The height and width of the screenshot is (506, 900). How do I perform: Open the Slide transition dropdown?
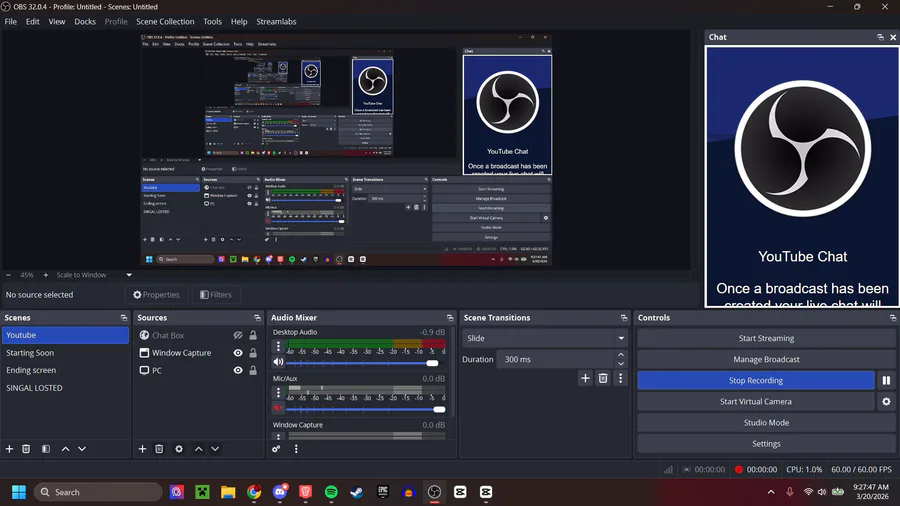point(544,338)
